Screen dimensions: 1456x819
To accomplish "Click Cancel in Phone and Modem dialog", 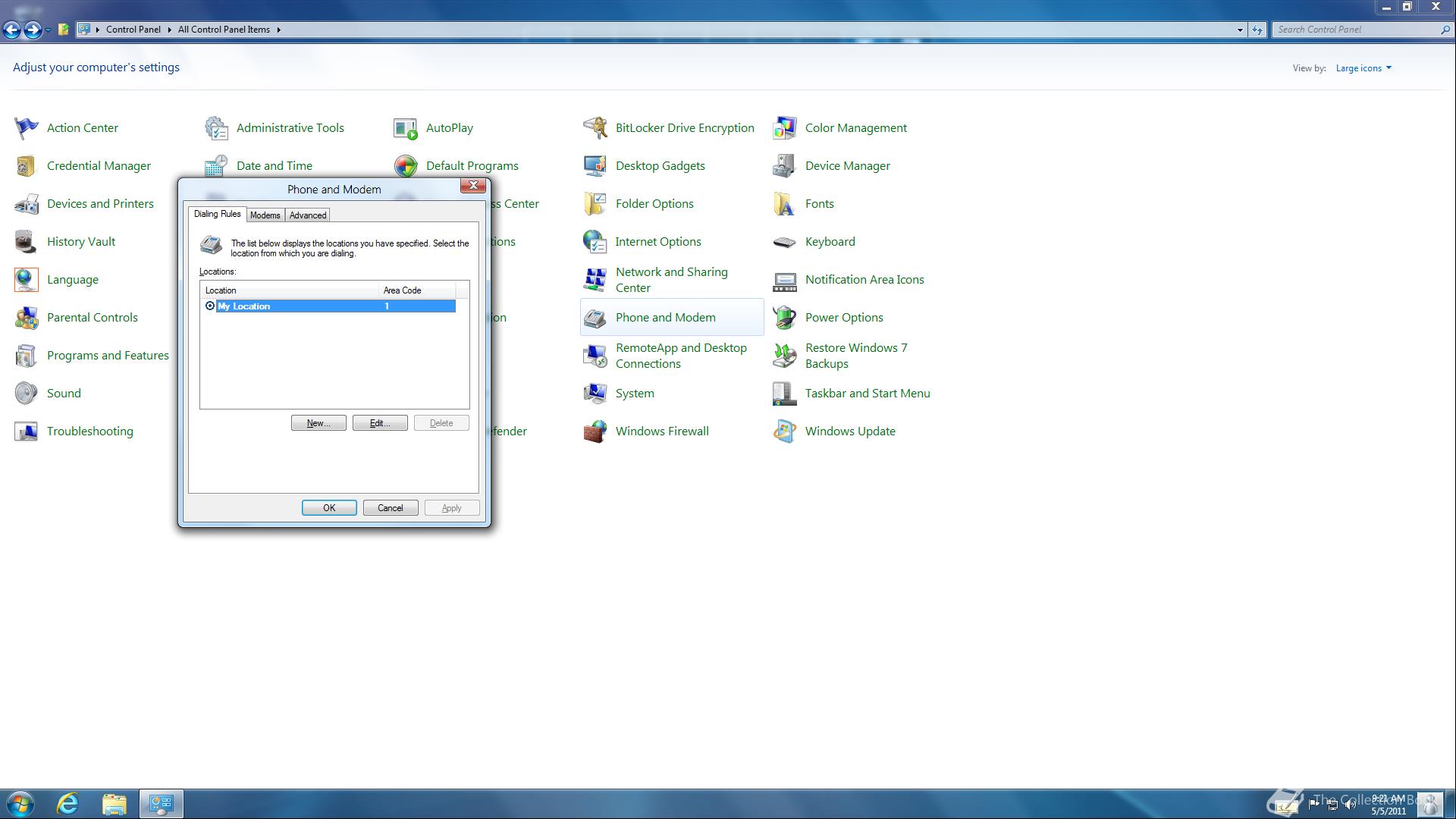I will tap(391, 508).
